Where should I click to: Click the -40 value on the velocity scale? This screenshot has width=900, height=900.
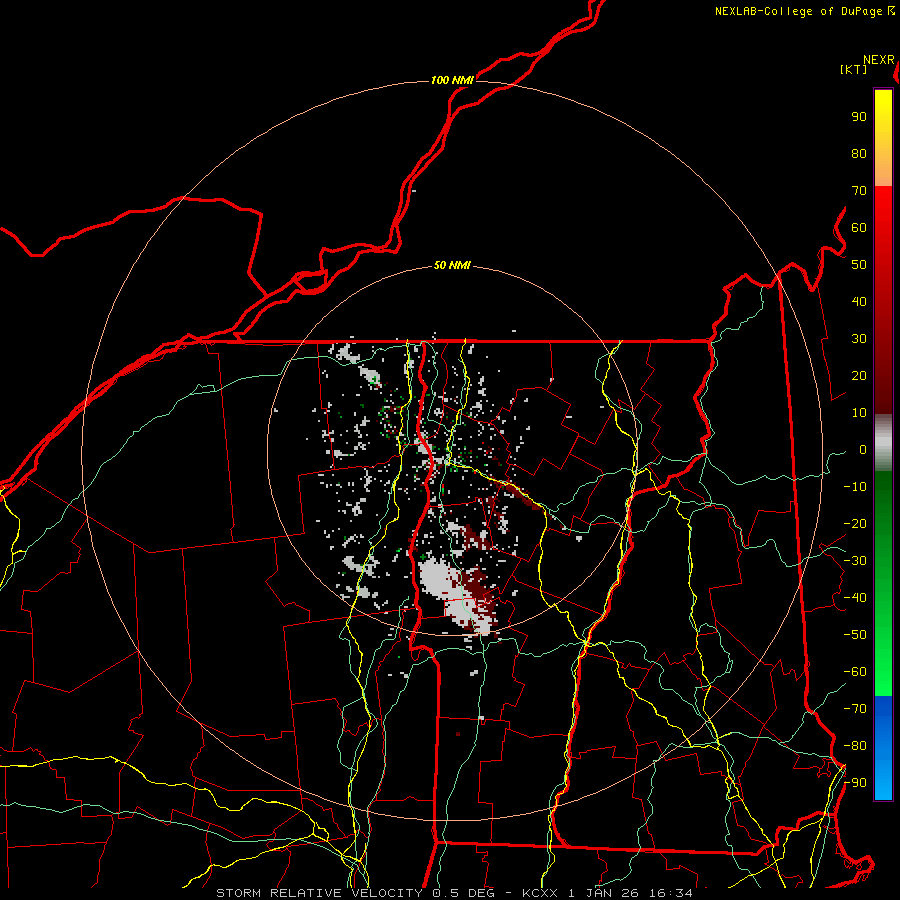pyautogui.click(x=855, y=598)
